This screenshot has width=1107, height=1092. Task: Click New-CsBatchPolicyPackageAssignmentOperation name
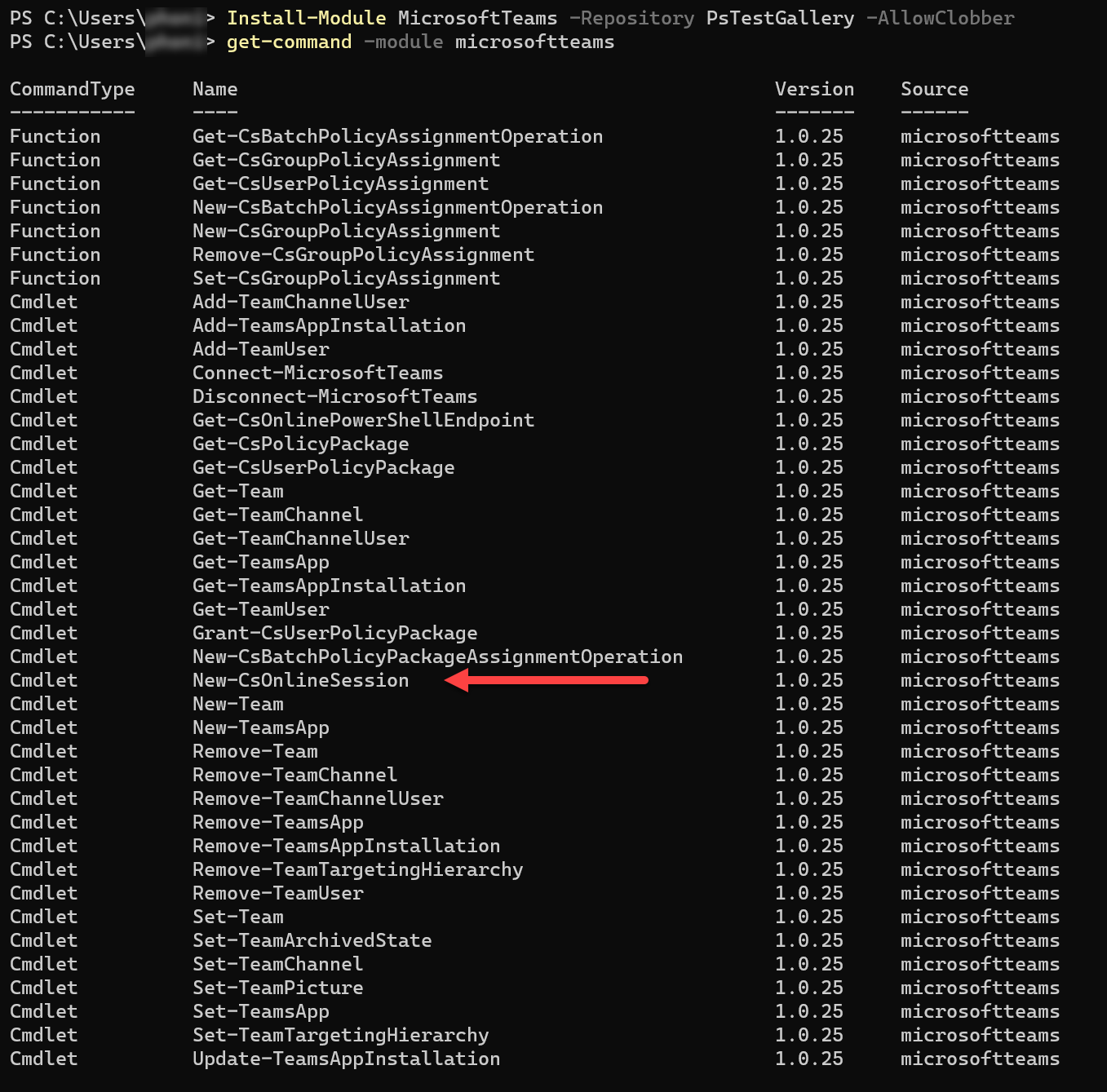(x=437, y=657)
